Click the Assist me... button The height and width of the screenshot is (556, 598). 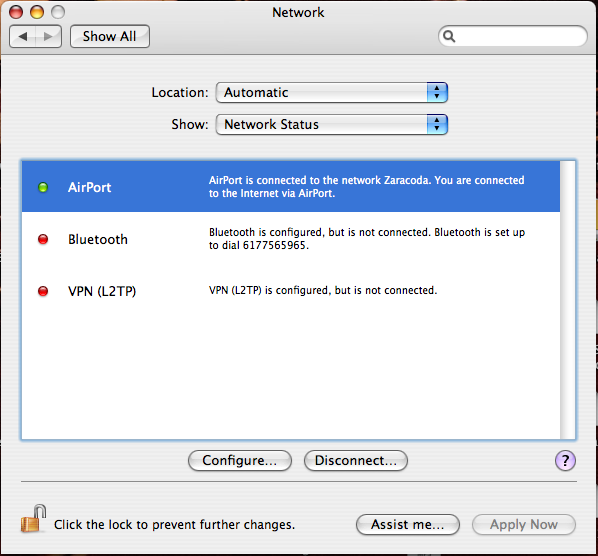(408, 524)
